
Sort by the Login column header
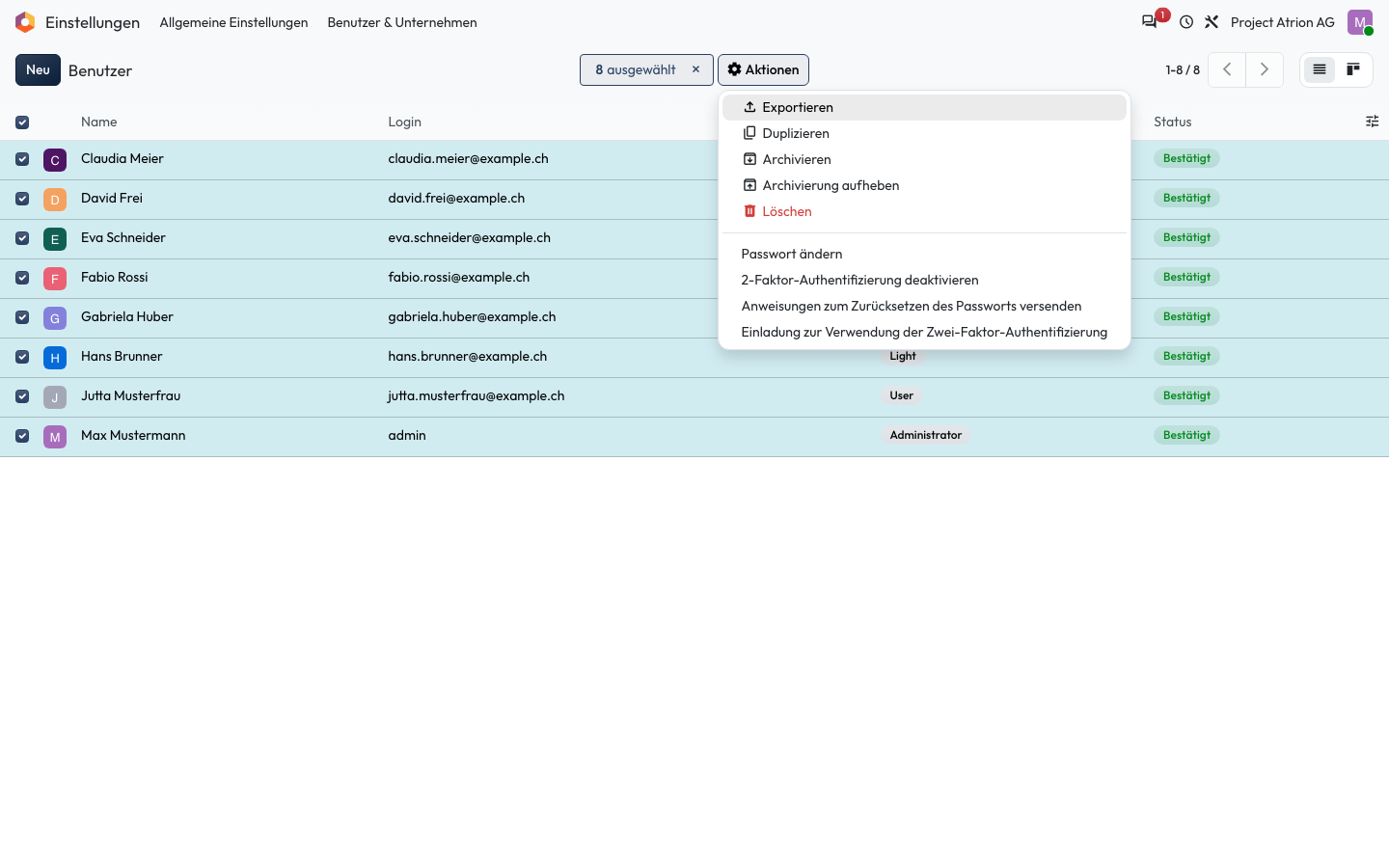click(404, 122)
